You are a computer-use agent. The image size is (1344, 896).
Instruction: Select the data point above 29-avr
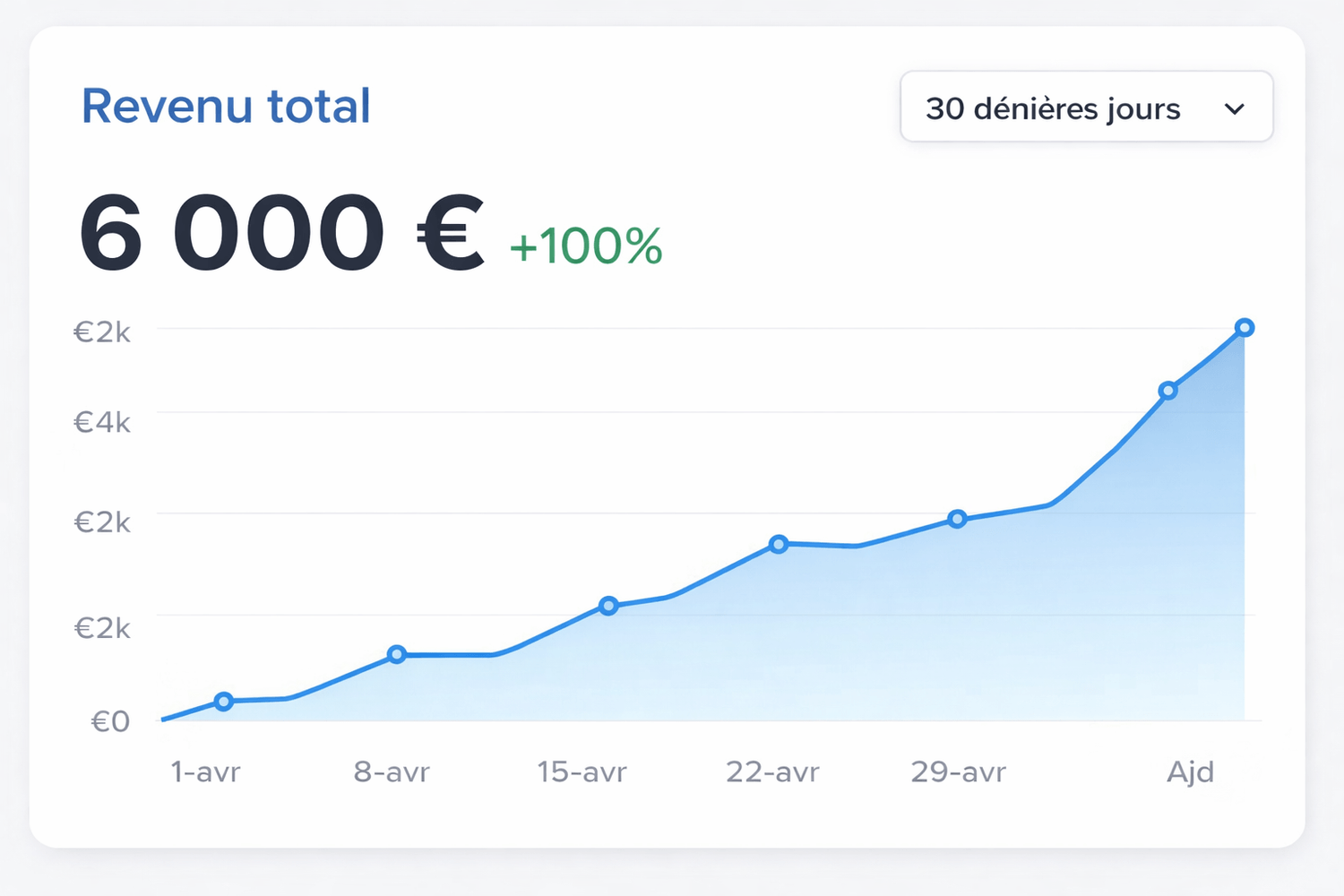[957, 519]
